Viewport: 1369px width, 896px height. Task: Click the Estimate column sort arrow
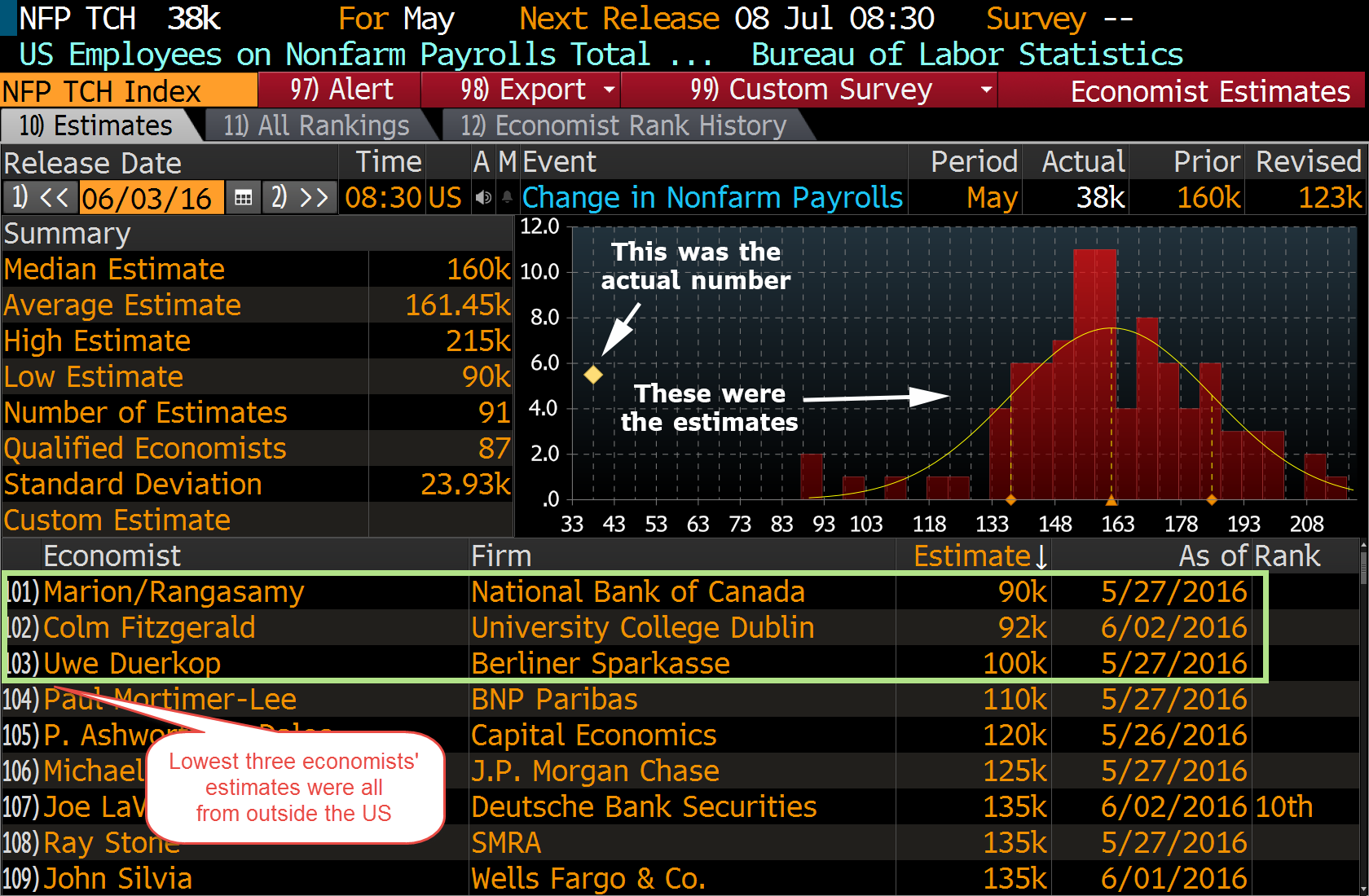(1041, 557)
